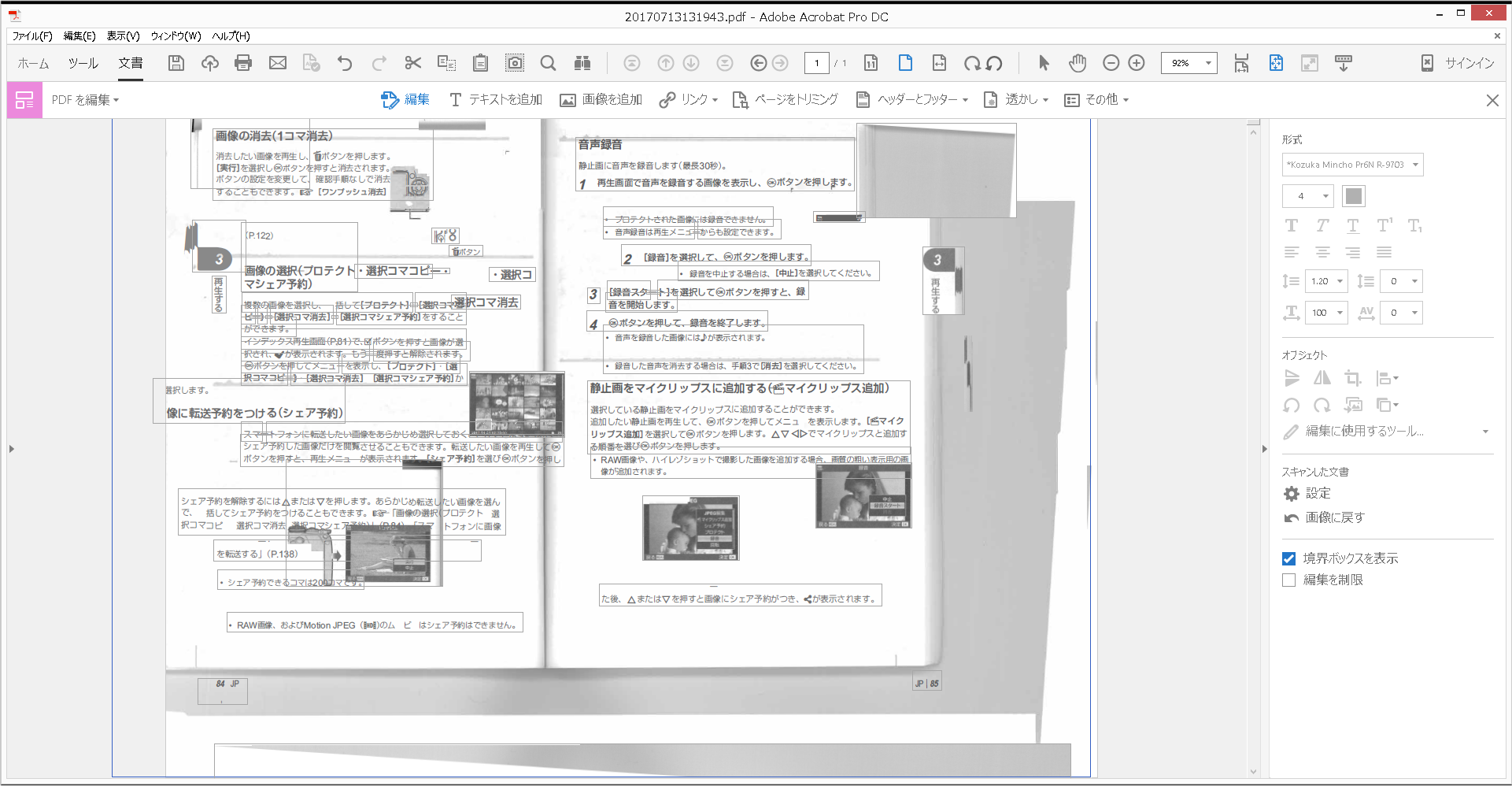The width and height of the screenshot is (1512, 786).
Task: Open the pink PDF edit tool icon
Action: (x=24, y=100)
